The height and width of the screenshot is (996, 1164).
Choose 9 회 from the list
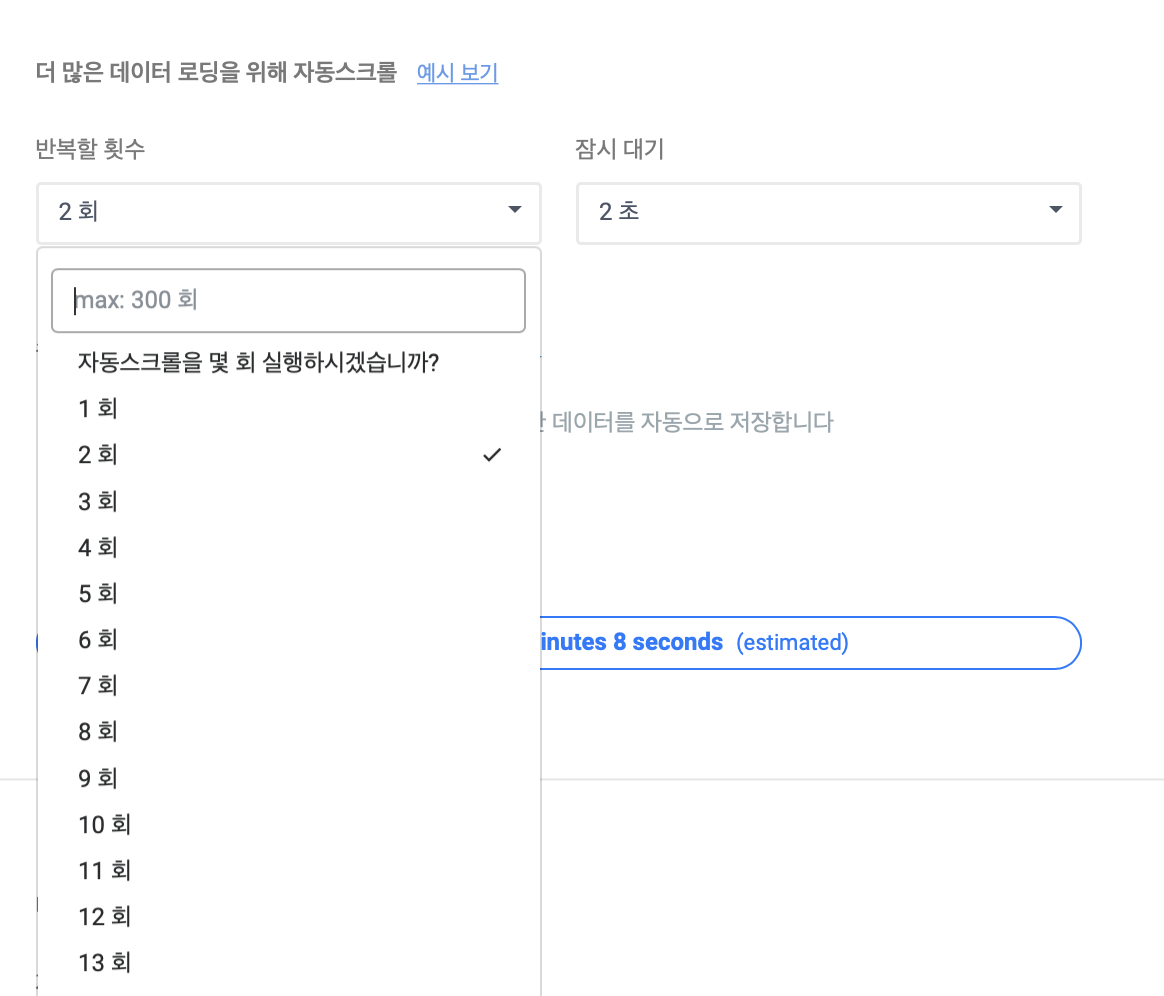pos(98,778)
